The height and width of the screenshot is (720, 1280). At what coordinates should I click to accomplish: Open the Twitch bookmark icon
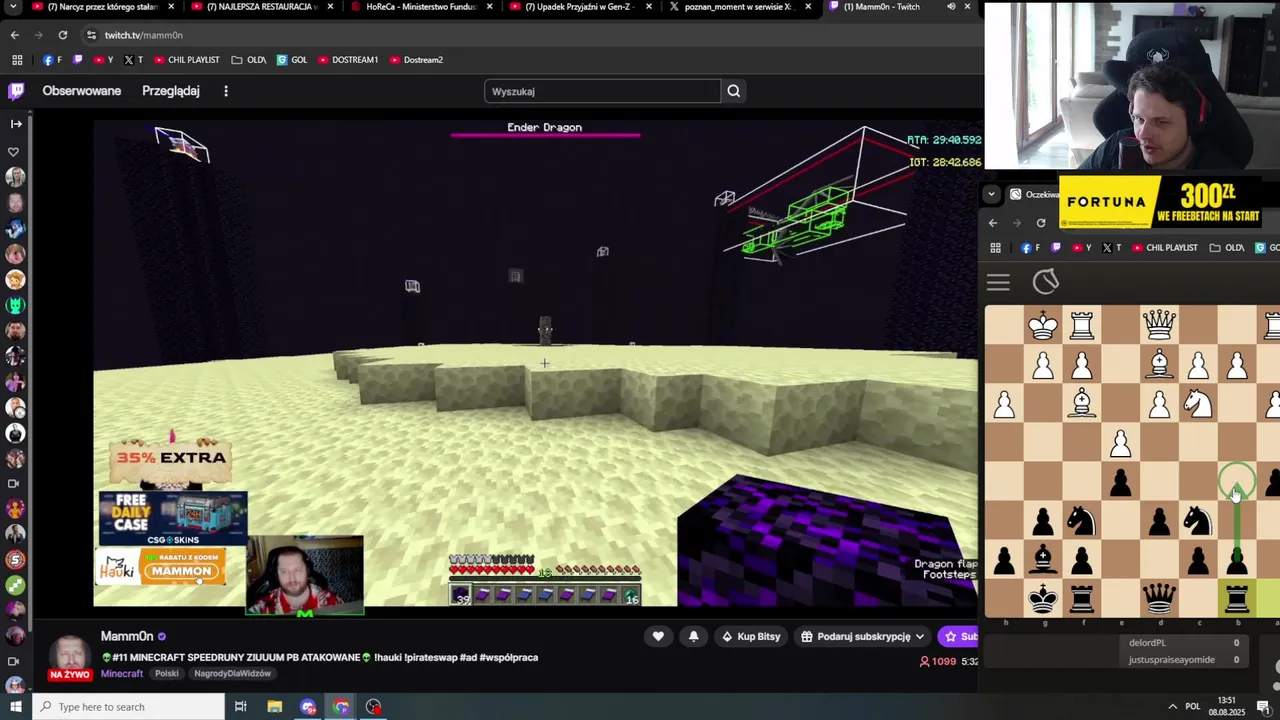tap(78, 60)
